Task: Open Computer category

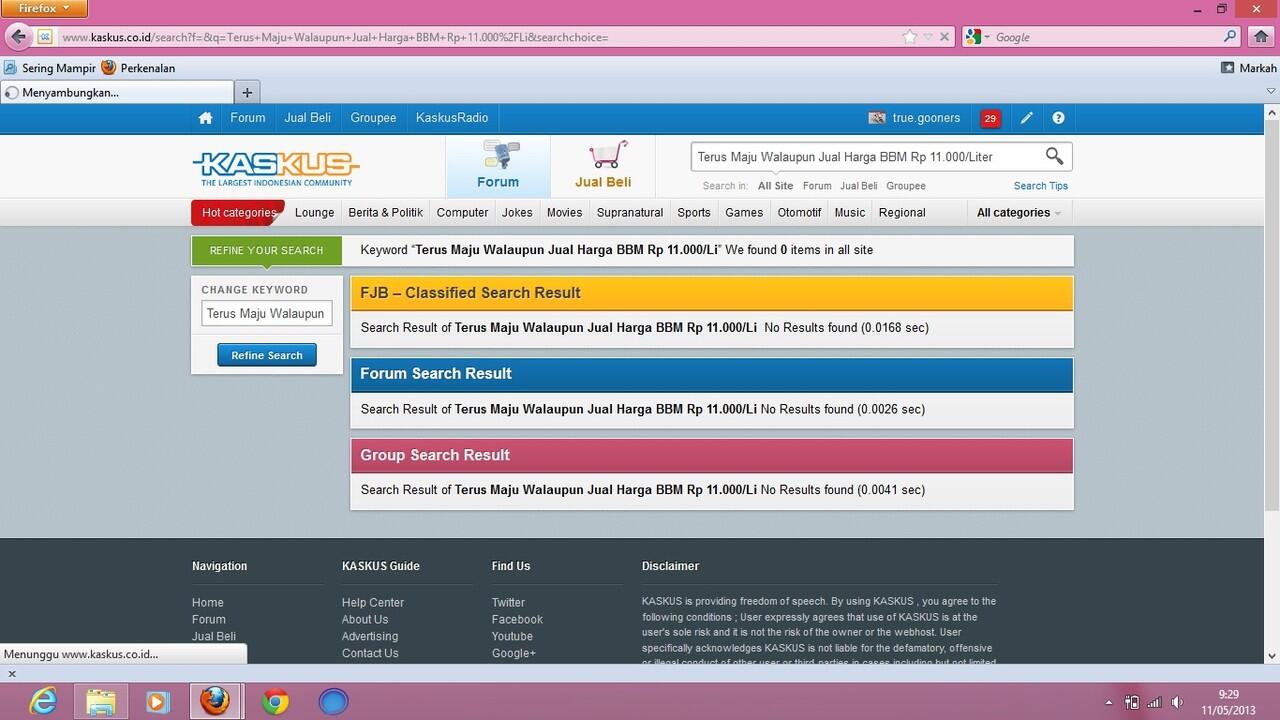Action: pyautogui.click(x=462, y=212)
